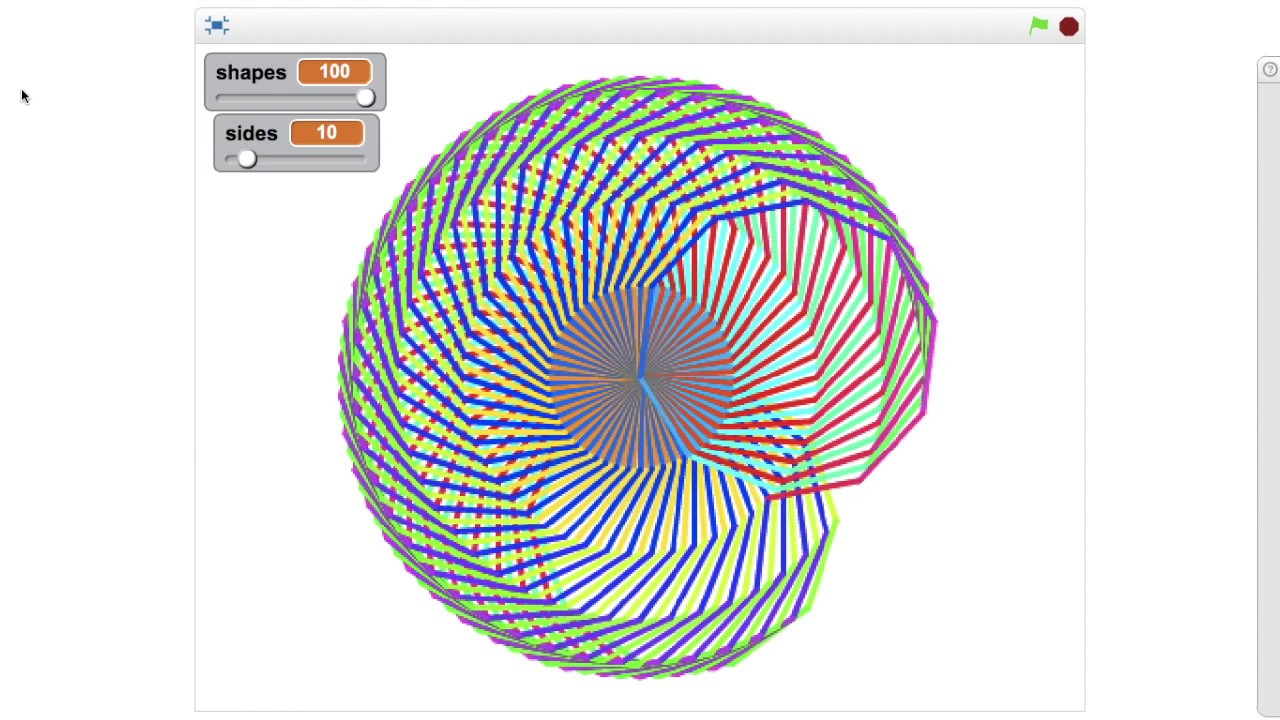Exit full screen mode using the blue icon

217,25
